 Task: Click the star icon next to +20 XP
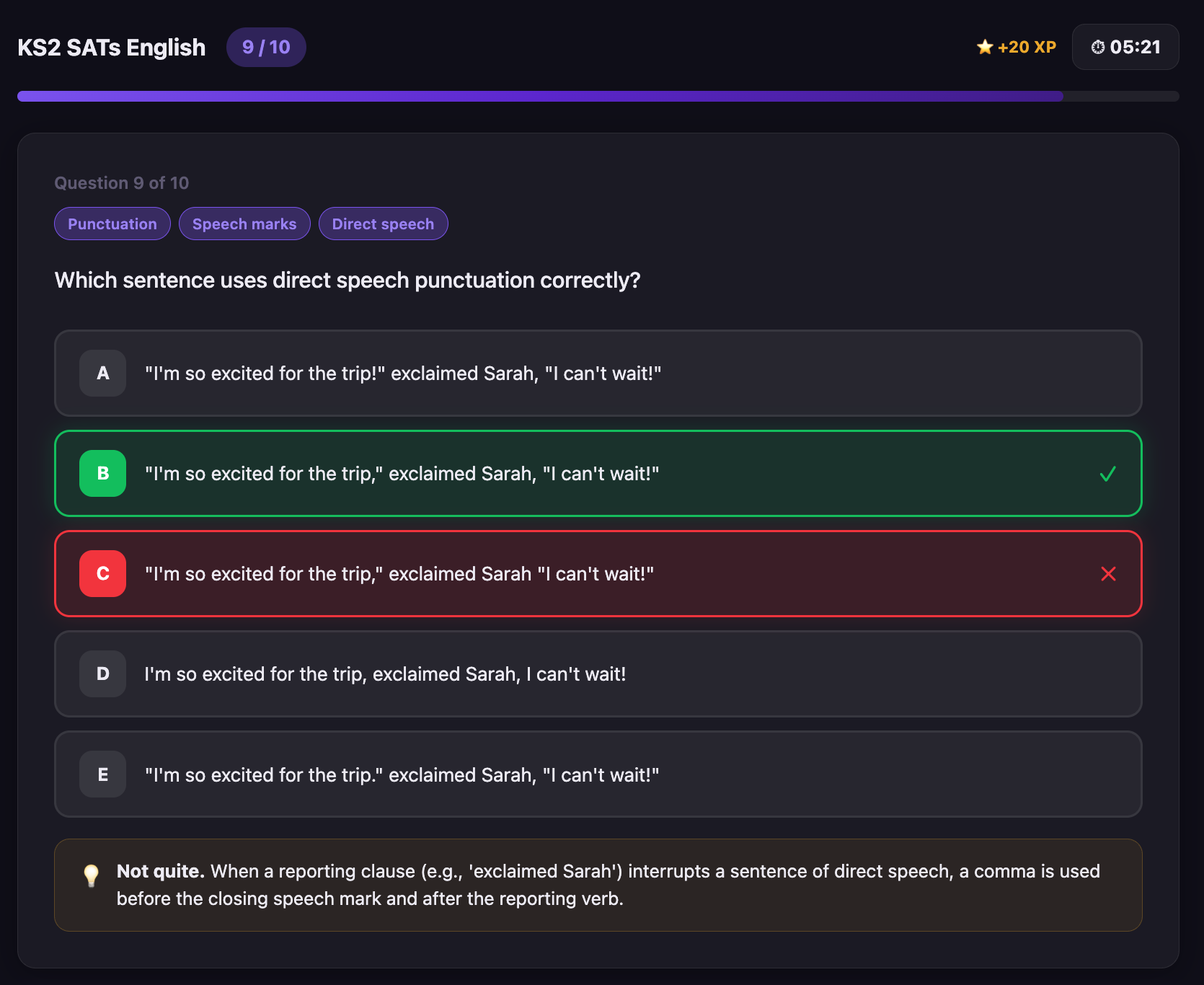pos(985,47)
